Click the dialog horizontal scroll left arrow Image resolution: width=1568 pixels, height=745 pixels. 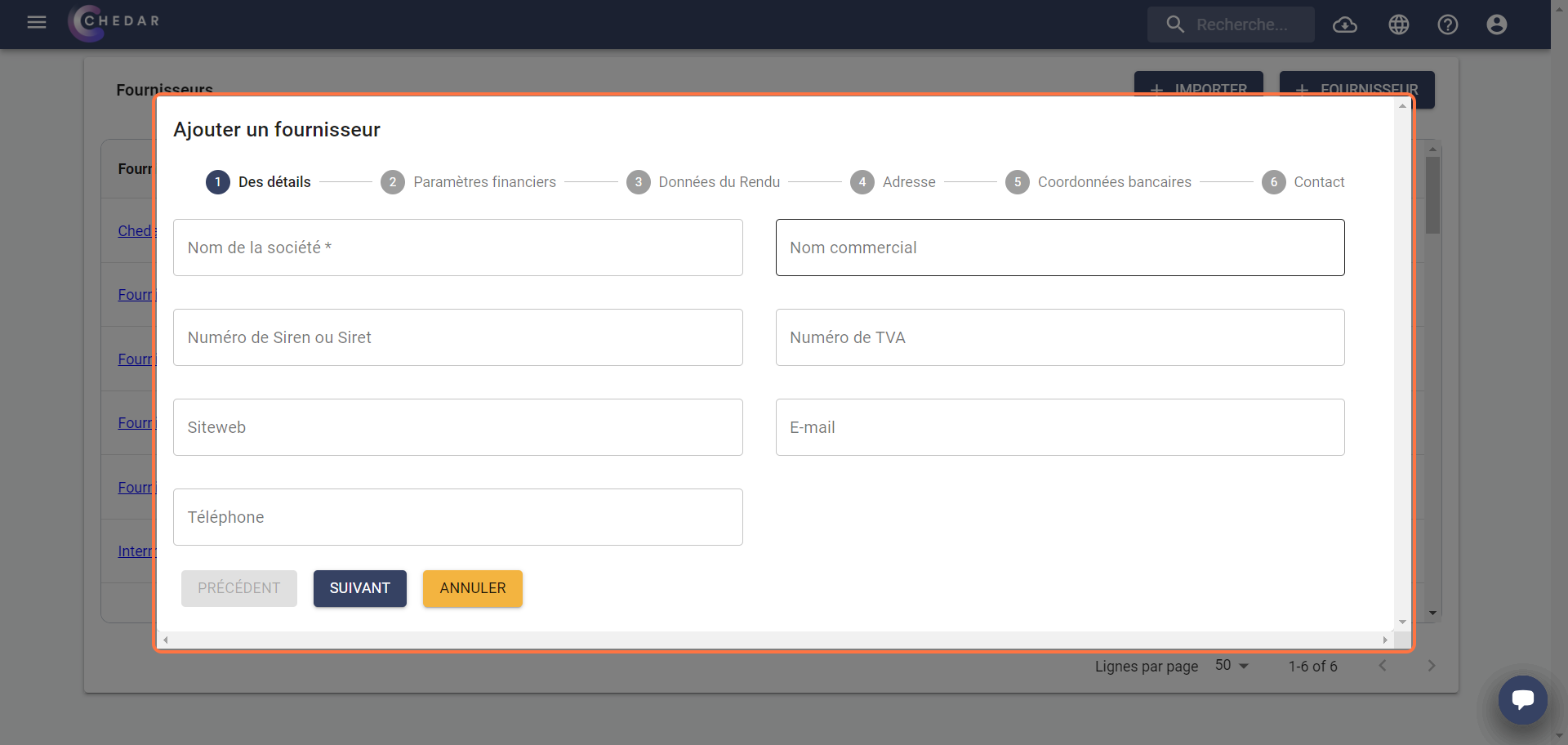[166, 640]
